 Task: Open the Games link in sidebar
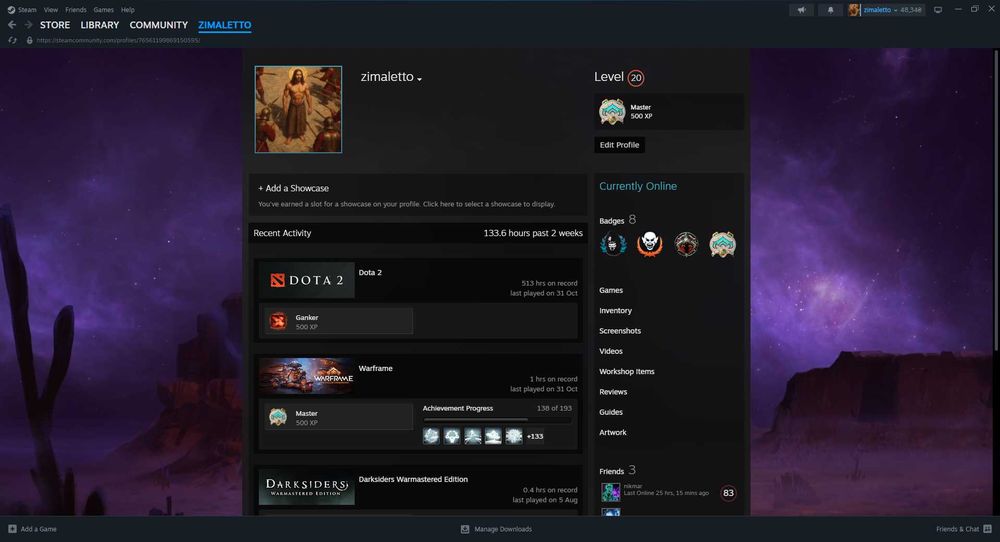click(x=611, y=290)
